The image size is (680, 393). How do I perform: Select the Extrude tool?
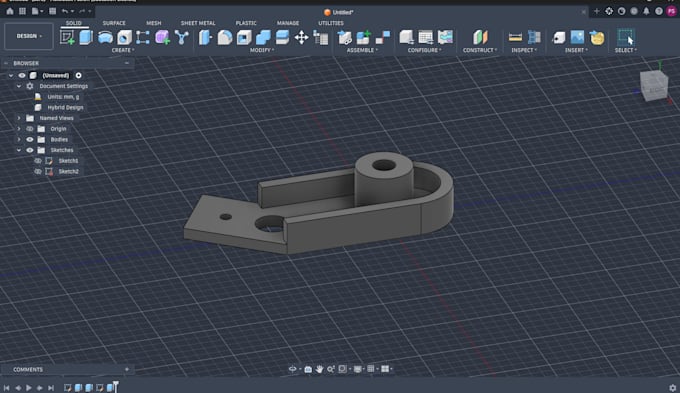(86, 37)
